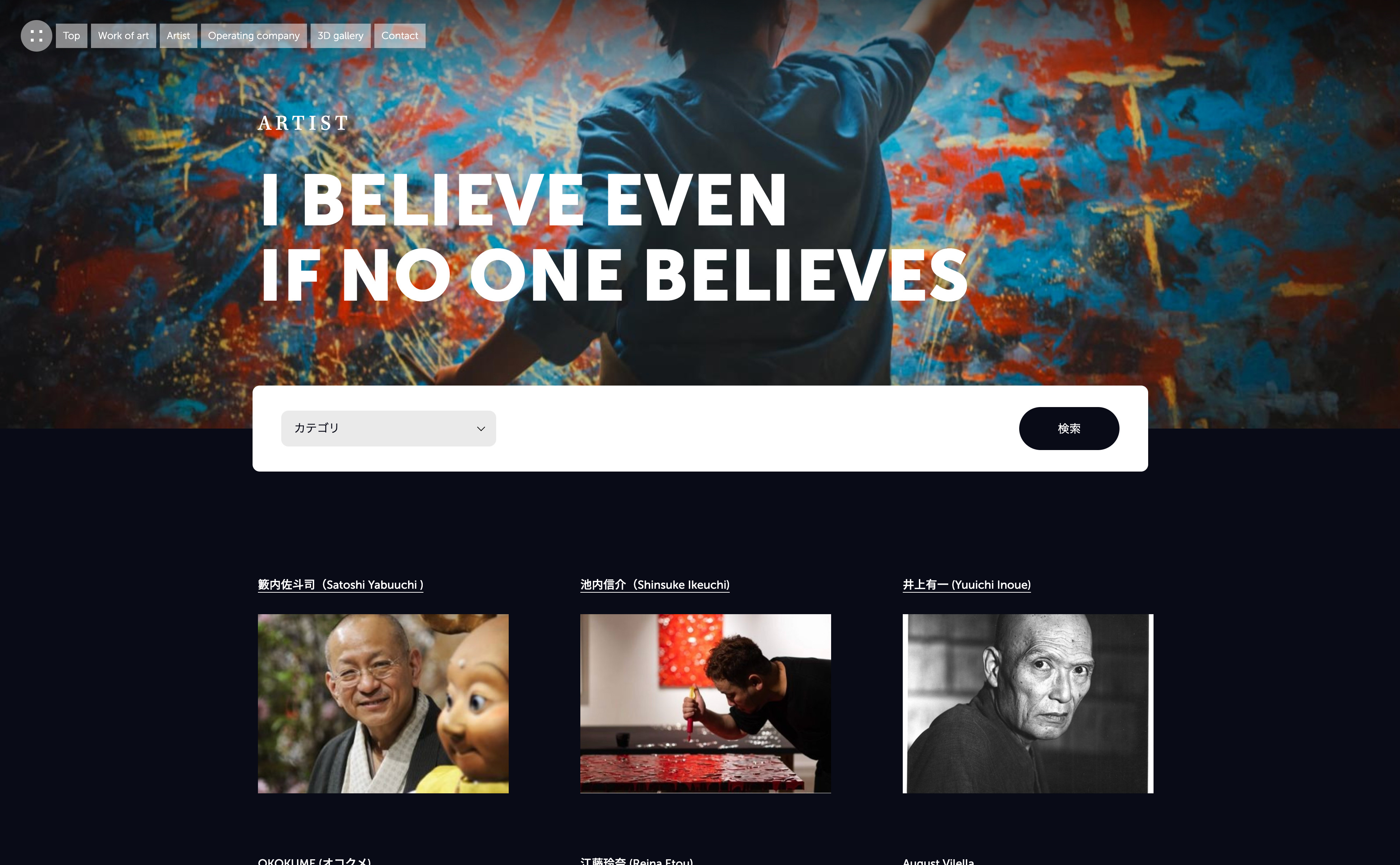Open Yuuichi Inoue artist link

click(x=967, y=585)
